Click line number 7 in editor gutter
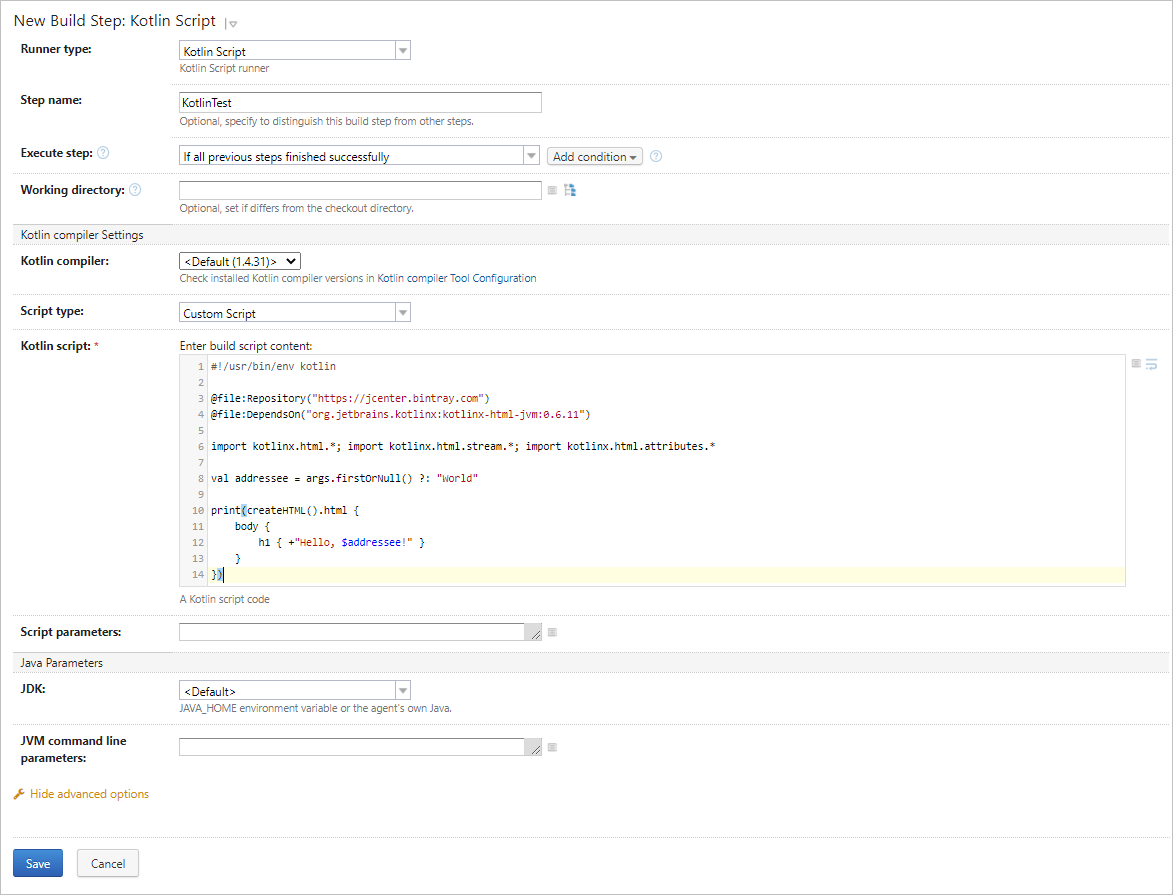Screen dimensions: 1173x895 coord(200,463)
